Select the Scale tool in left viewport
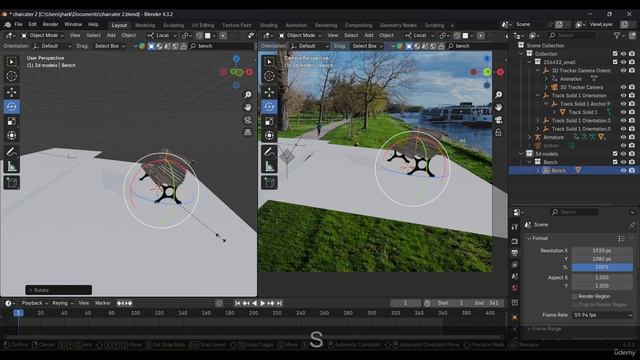640x360 pixels. [x=11, y=121]
